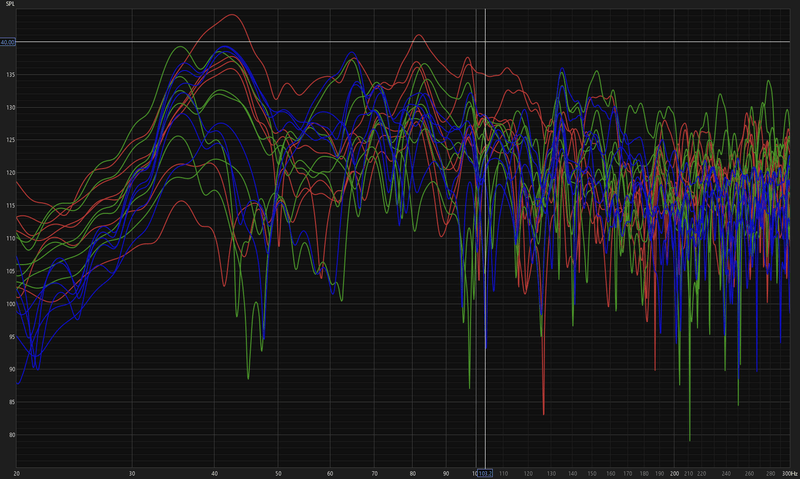Click the 100 label on the SPL axis
Viewport: 800px width, 479px height.
[x=11, y=304]
